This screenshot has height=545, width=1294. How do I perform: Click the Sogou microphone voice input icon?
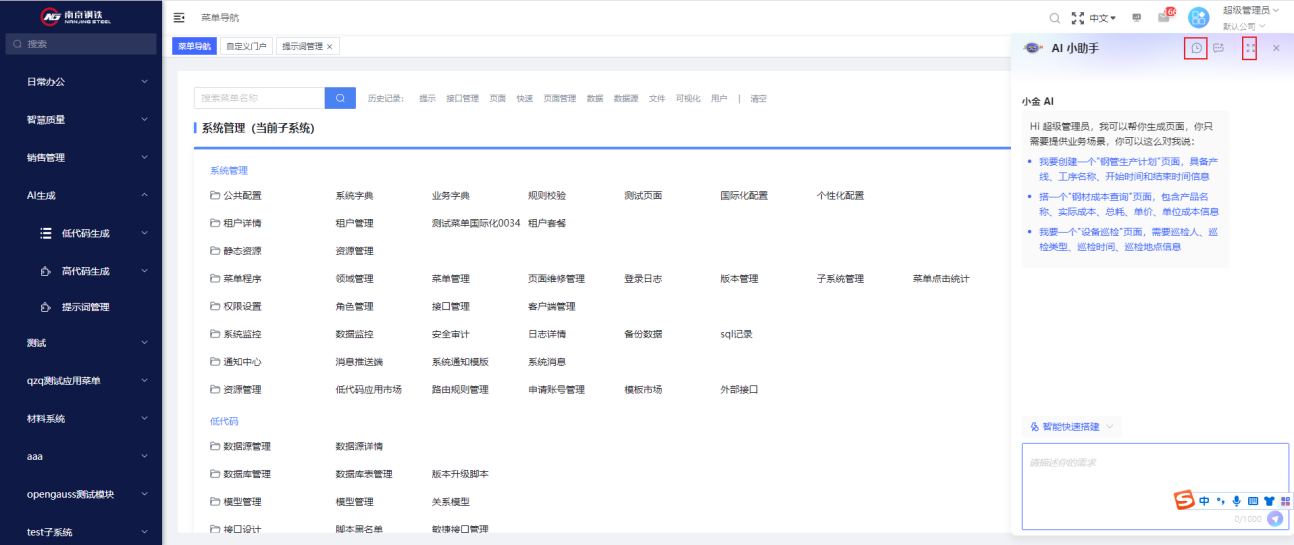tap(1236, 501)
